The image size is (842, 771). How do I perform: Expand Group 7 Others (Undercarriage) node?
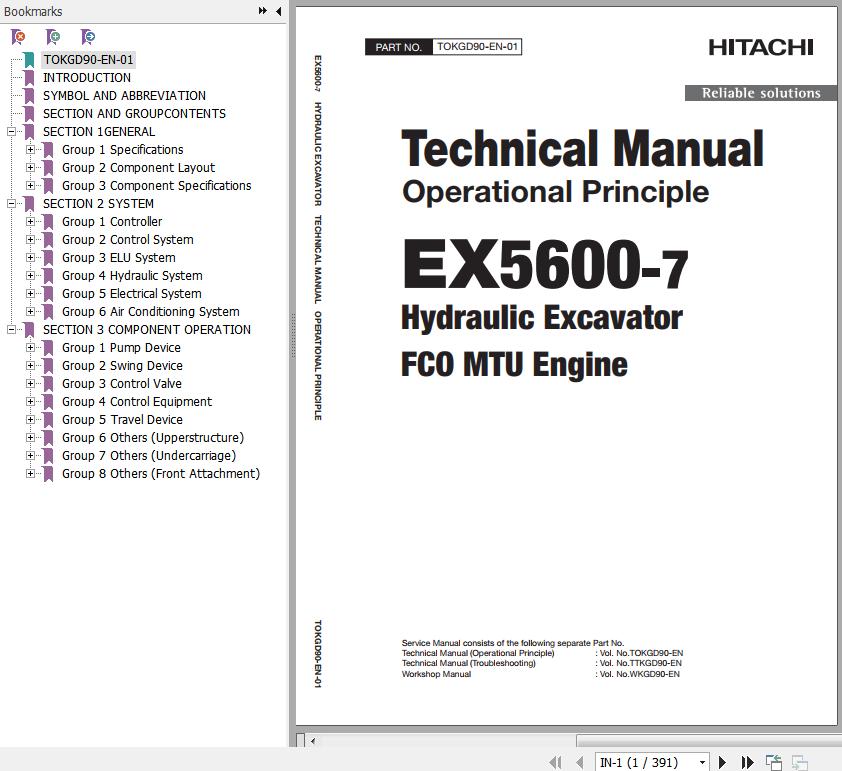[x=31, y=455]
